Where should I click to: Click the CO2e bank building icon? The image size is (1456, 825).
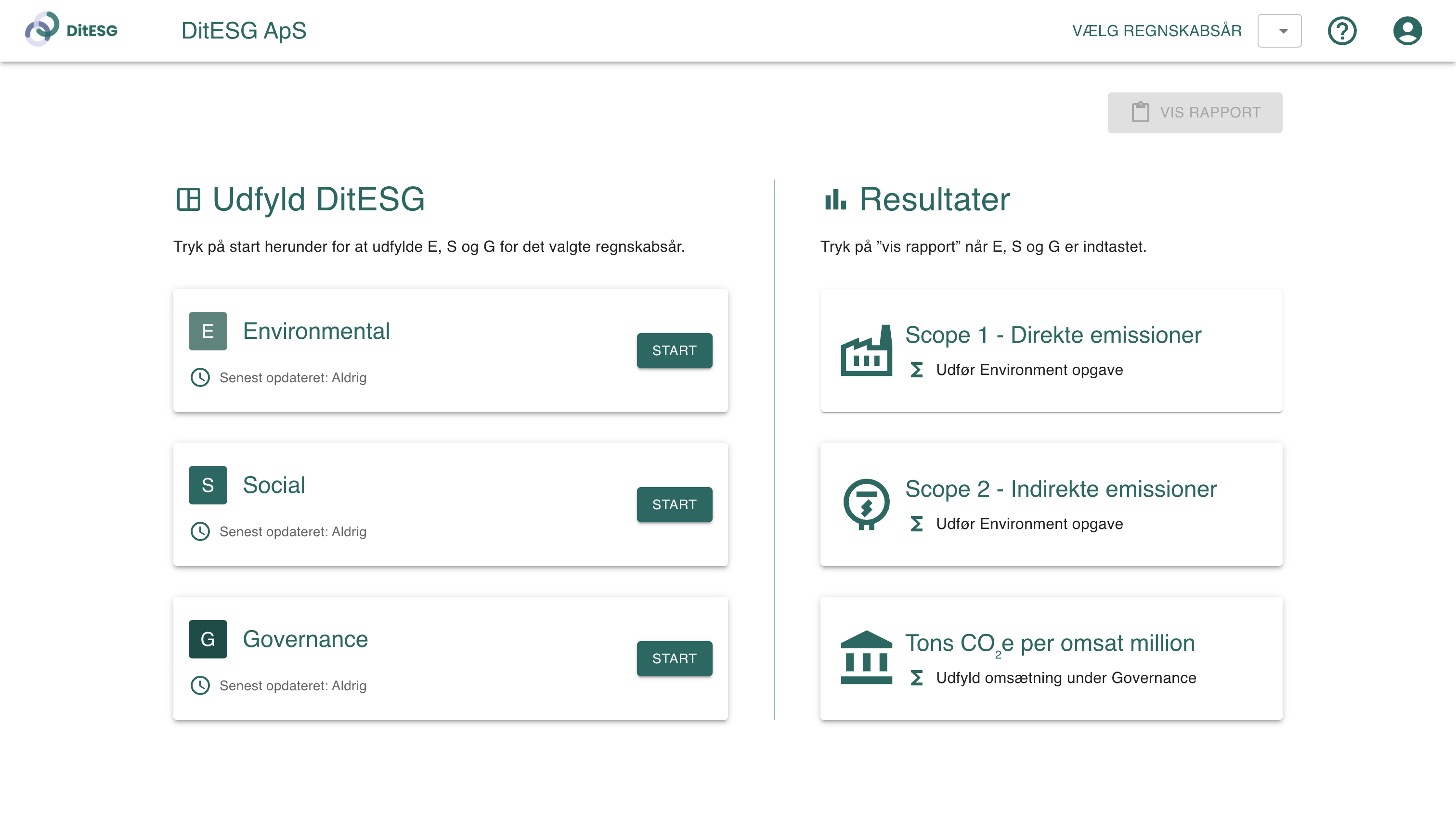tap(865, 657)
